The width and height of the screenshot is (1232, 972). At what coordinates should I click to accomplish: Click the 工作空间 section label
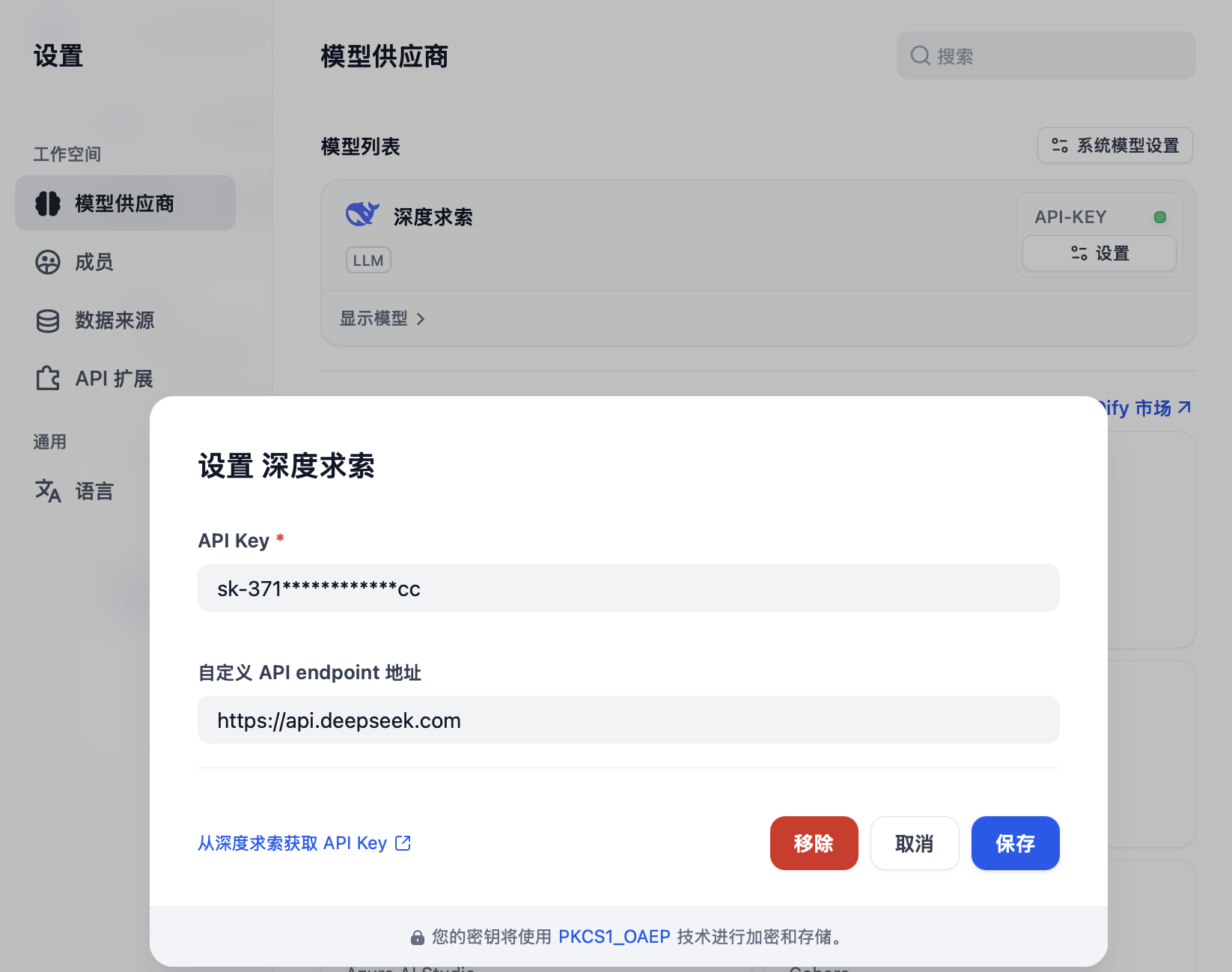coord(67,154)
